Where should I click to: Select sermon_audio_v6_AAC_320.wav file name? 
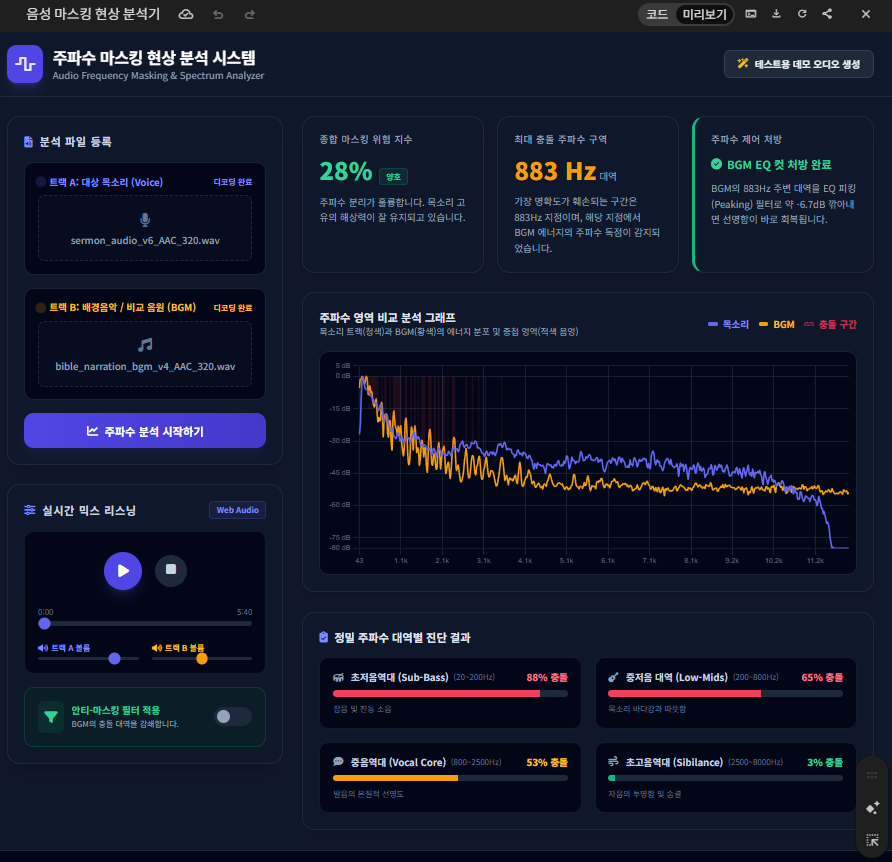tap(145, 241)
